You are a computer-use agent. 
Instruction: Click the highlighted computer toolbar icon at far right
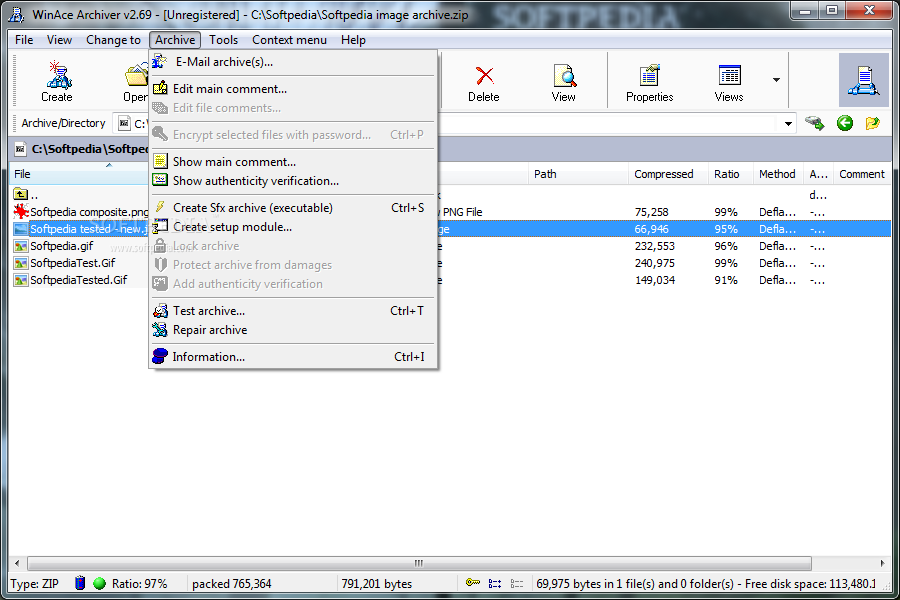point(863,80)
